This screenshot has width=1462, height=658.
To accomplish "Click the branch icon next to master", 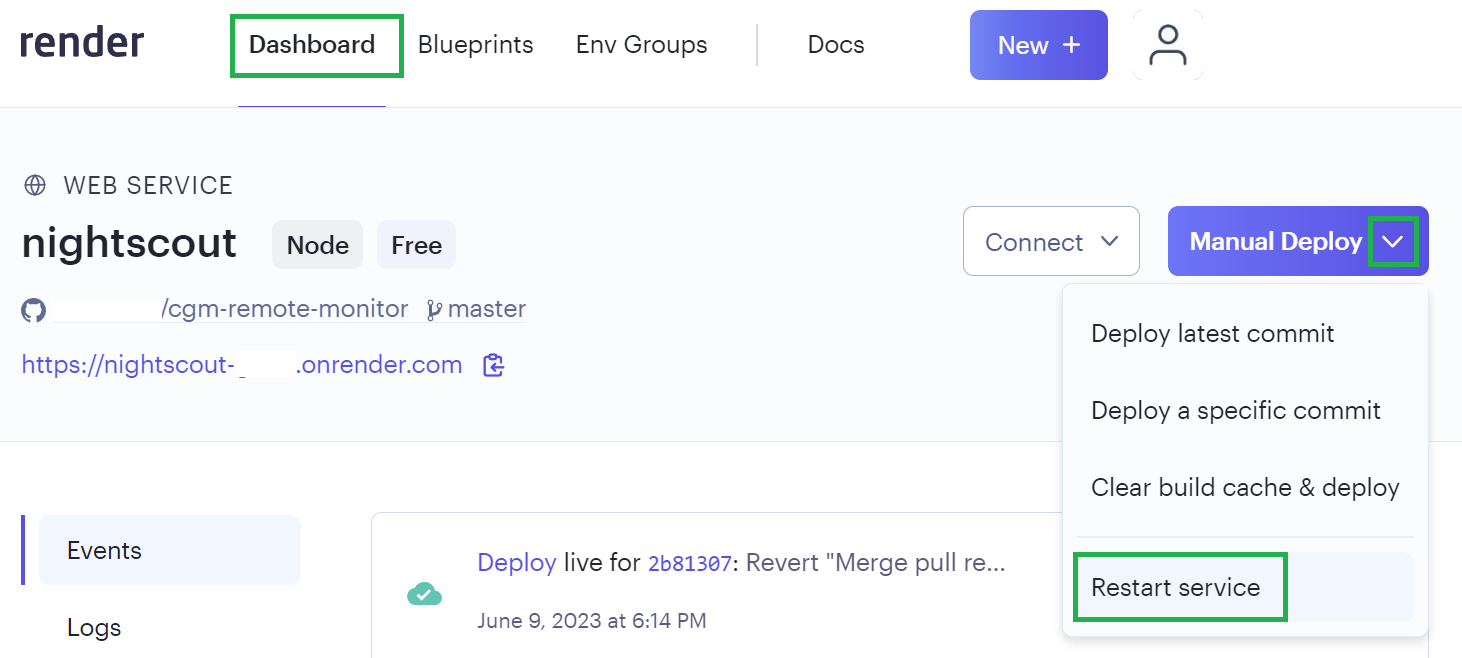I will tap(434, 310).
